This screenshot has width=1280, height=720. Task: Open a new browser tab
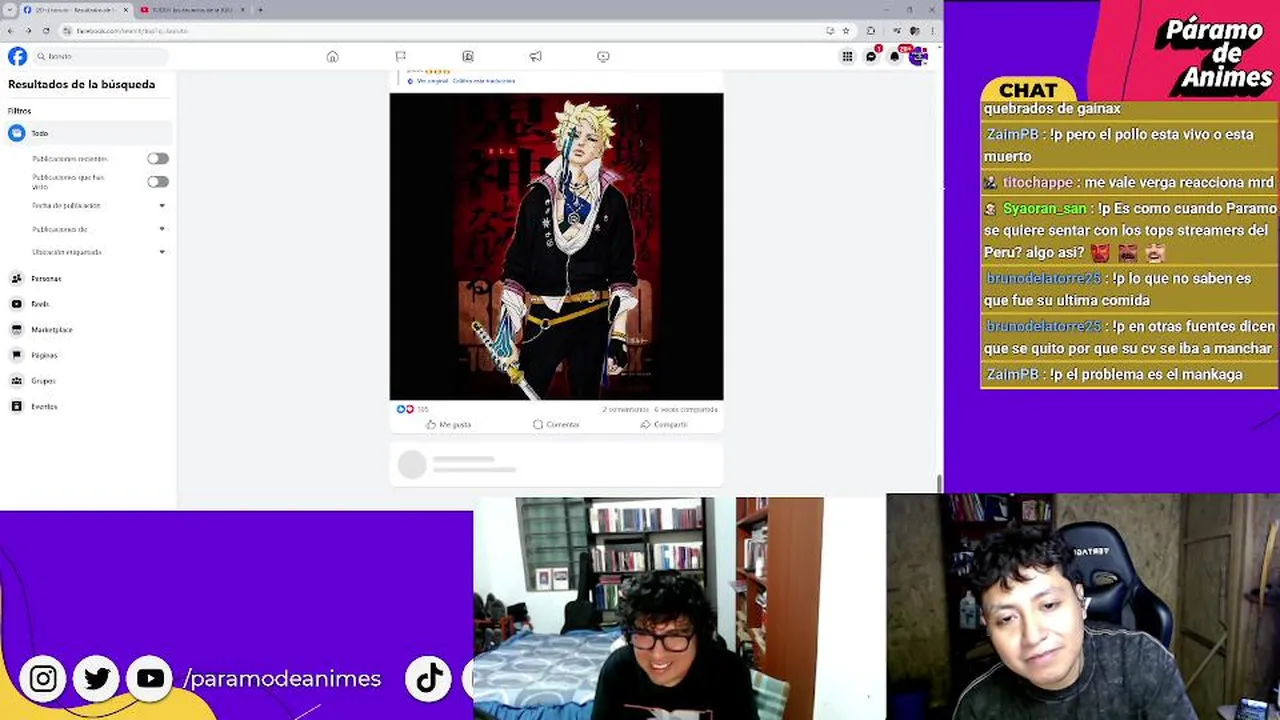coord(260,10)
